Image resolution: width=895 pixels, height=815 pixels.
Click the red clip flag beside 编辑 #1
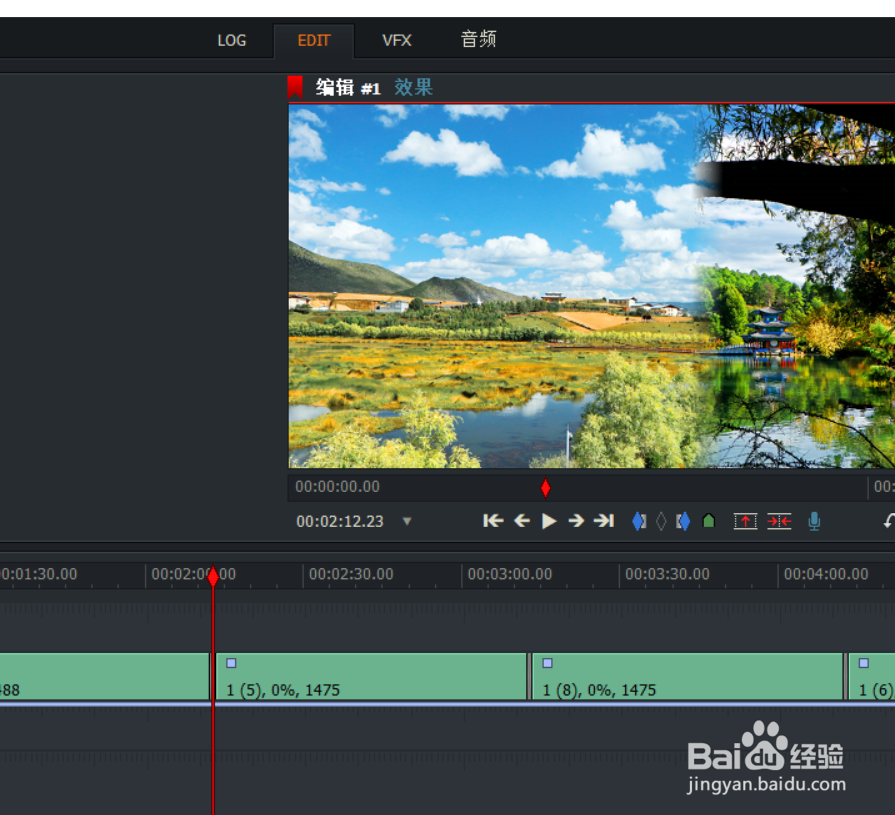coord(296,87)
